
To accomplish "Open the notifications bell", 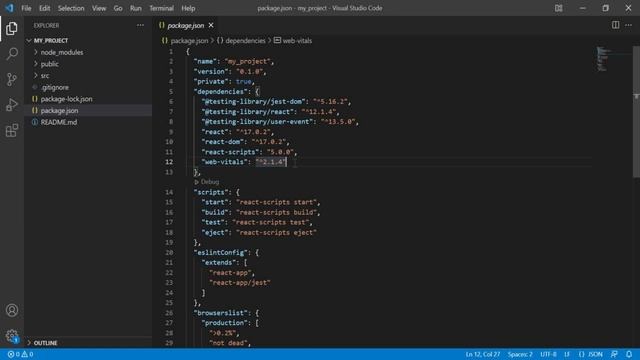I will (629, 354).
